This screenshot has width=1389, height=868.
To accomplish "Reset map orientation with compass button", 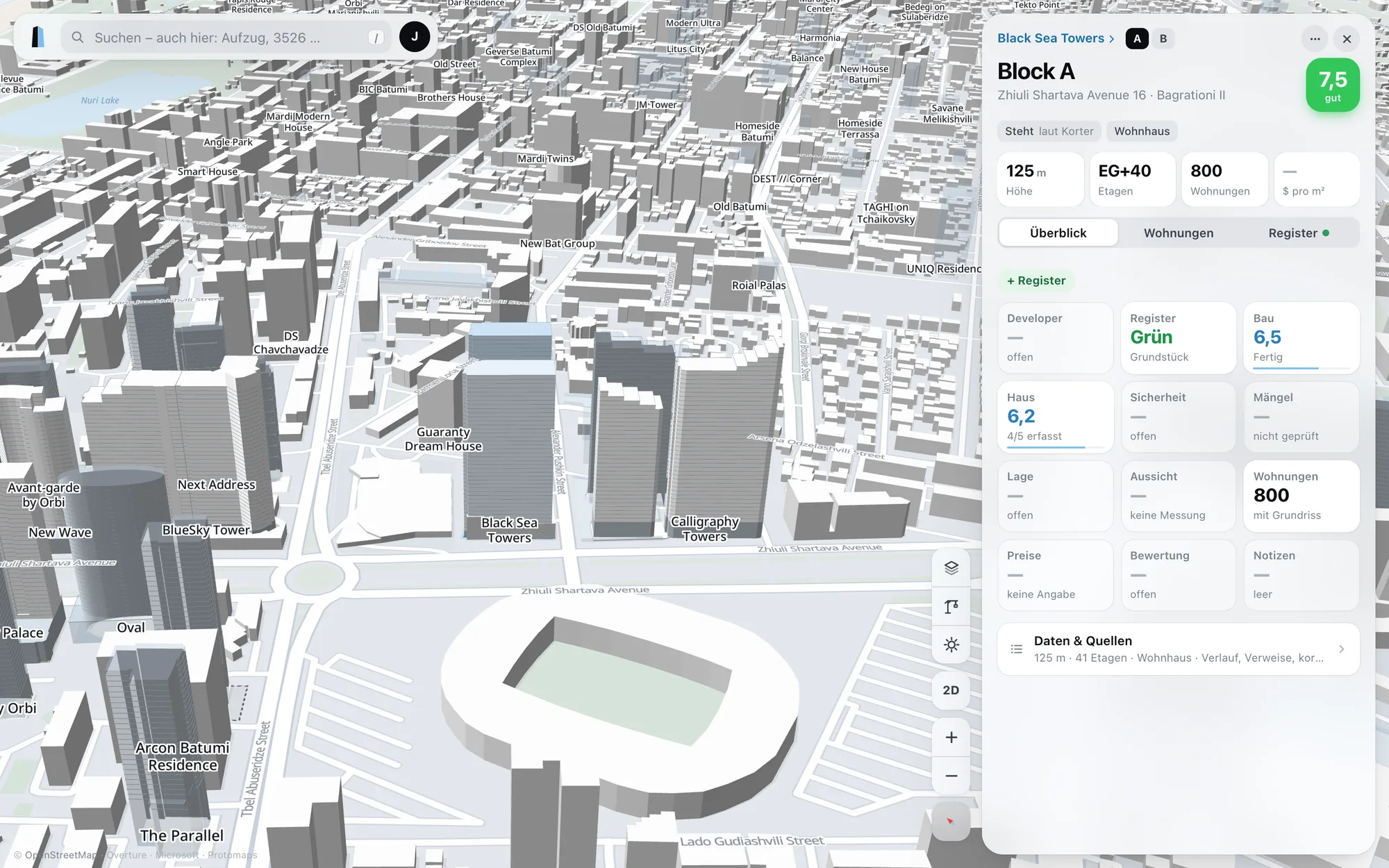I will tap(951, 821).
